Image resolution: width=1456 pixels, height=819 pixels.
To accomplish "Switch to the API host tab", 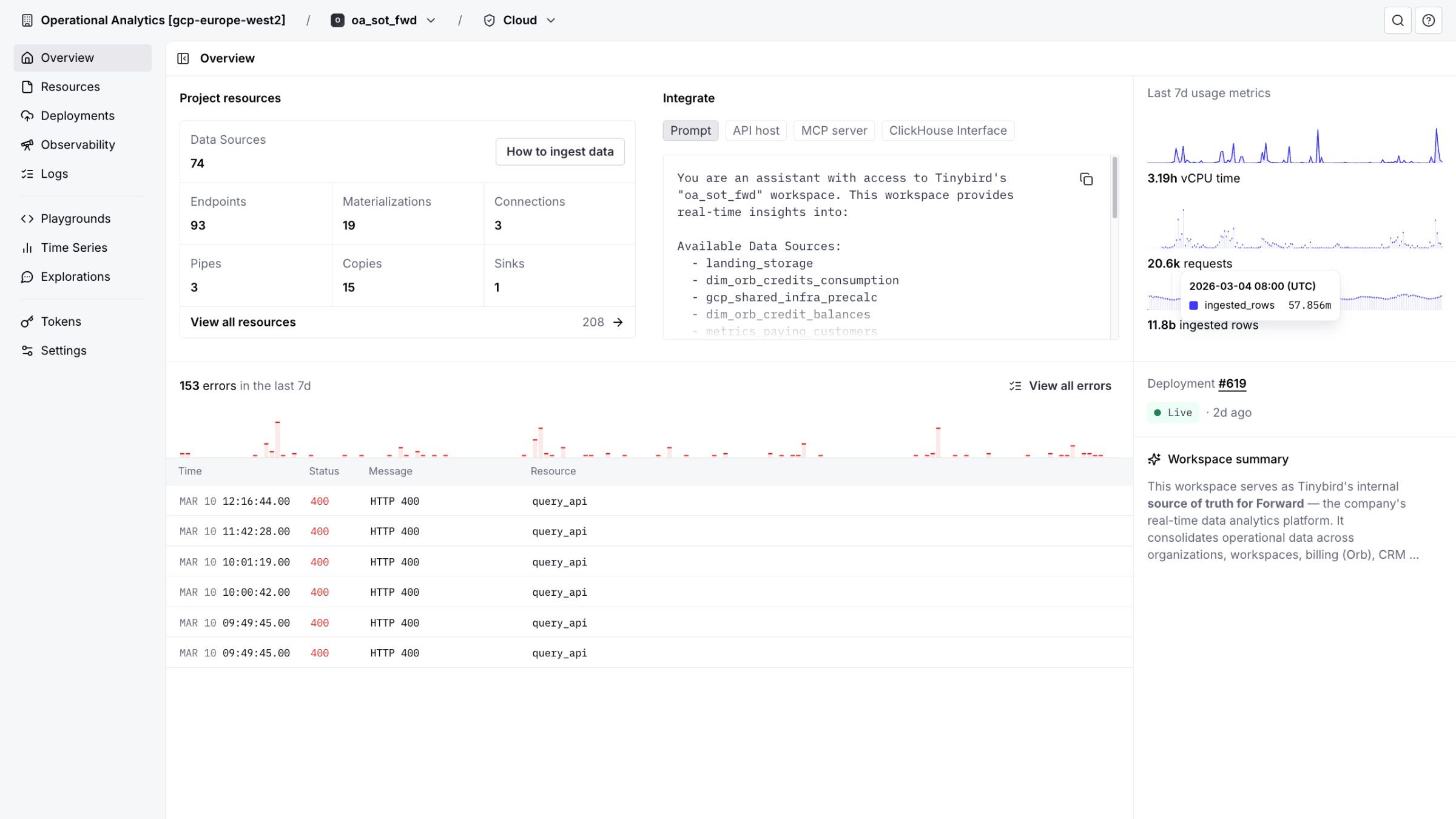I will pyautogui.click(x=755, y=130).
